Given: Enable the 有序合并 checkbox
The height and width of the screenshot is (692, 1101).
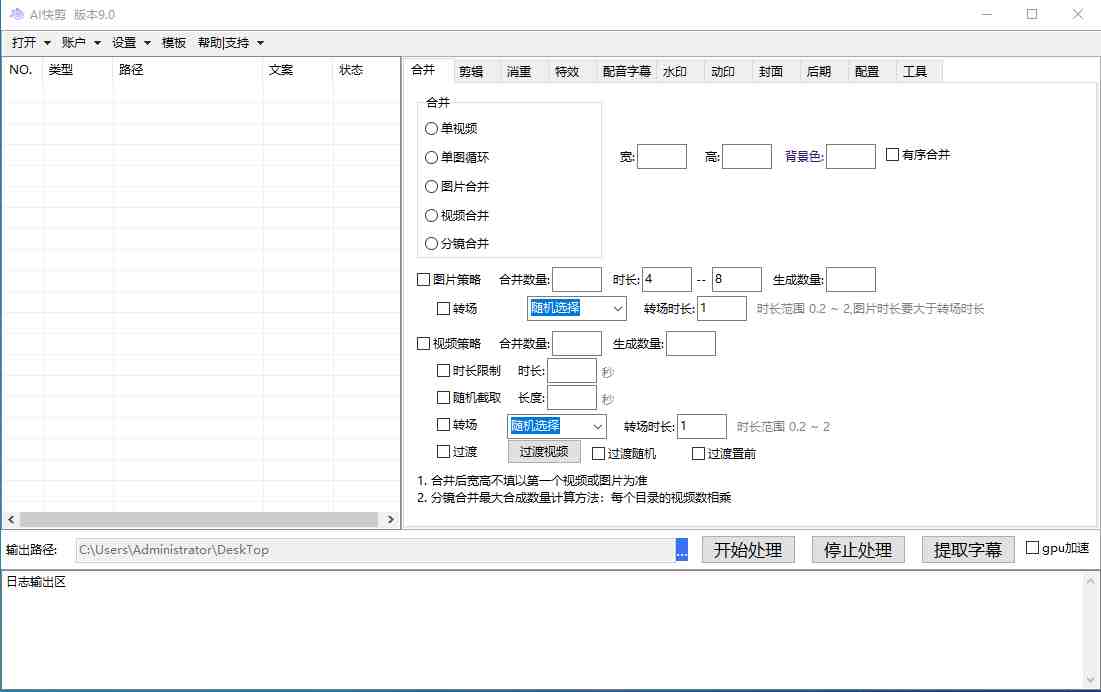Looking at the screenshot, I should pos(892,155).
